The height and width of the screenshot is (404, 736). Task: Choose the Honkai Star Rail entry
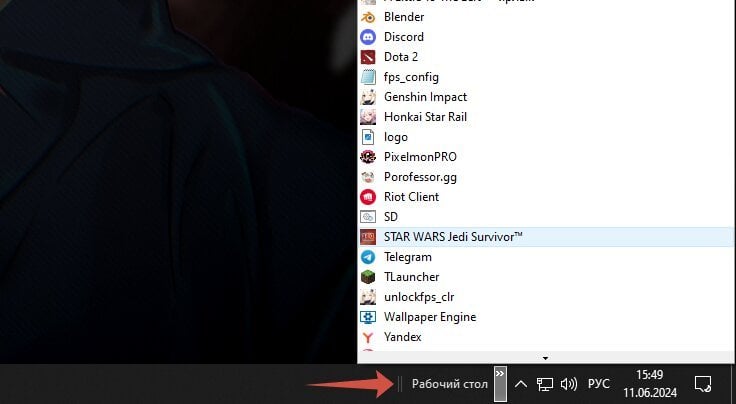point(546,117)
